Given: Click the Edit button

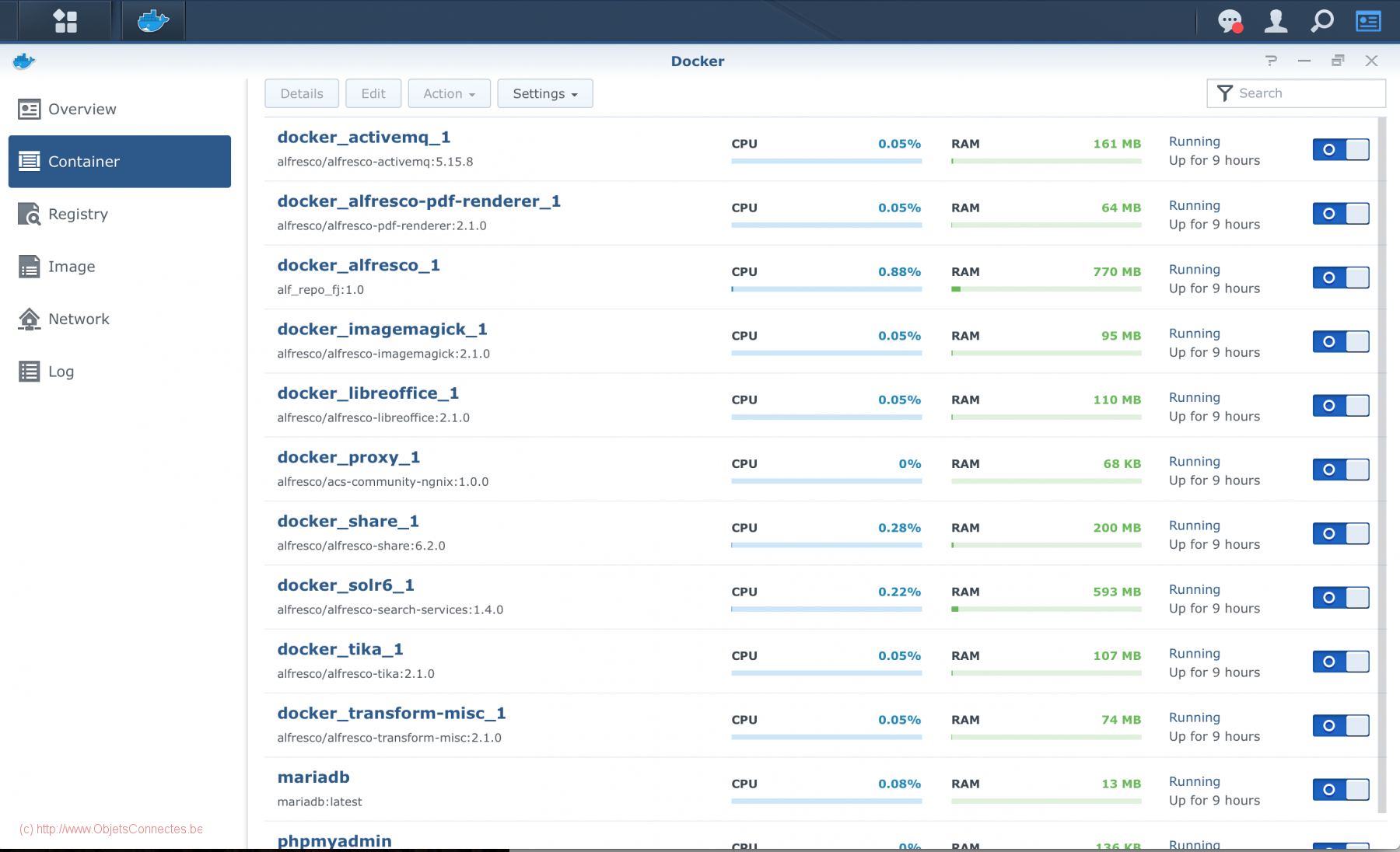Looking at the screenshot, I should click(373, 93).
